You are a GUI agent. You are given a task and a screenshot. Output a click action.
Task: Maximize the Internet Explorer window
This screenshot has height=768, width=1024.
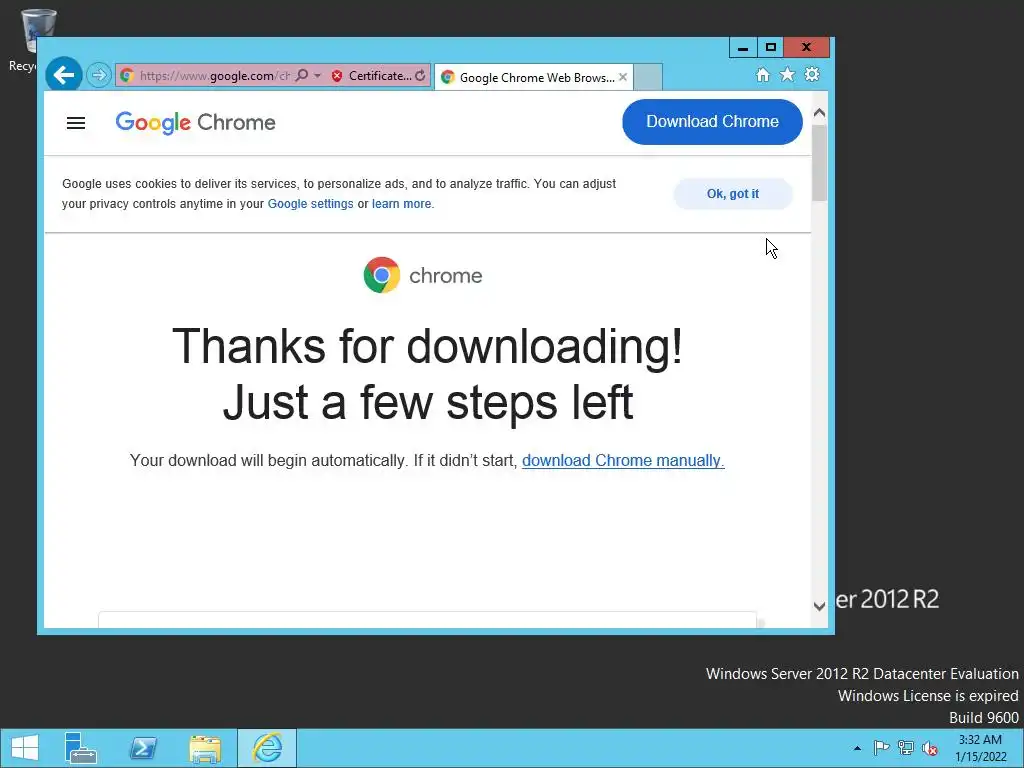tap(770, 48)
